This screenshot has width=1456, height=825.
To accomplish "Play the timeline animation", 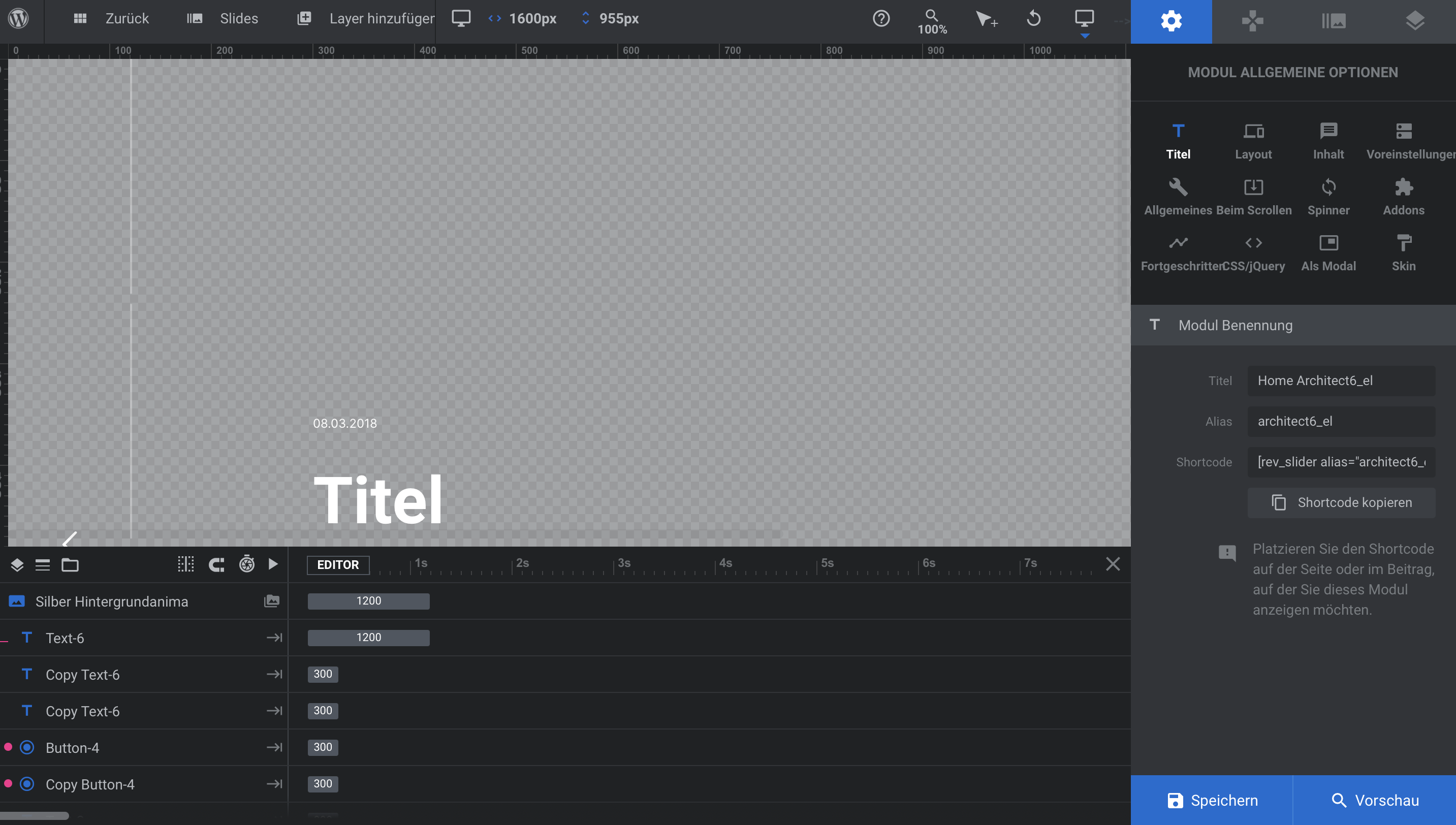I will [273, 564].
